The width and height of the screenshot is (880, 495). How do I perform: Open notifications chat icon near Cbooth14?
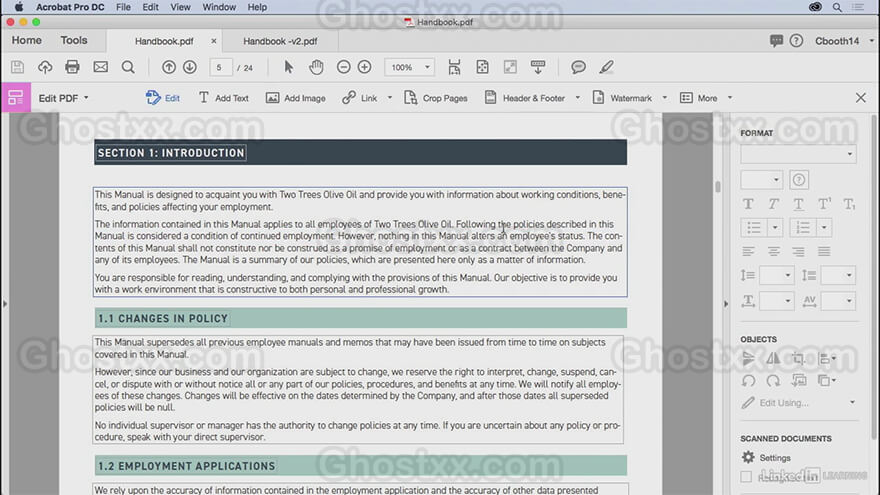[x=776, y=40]
